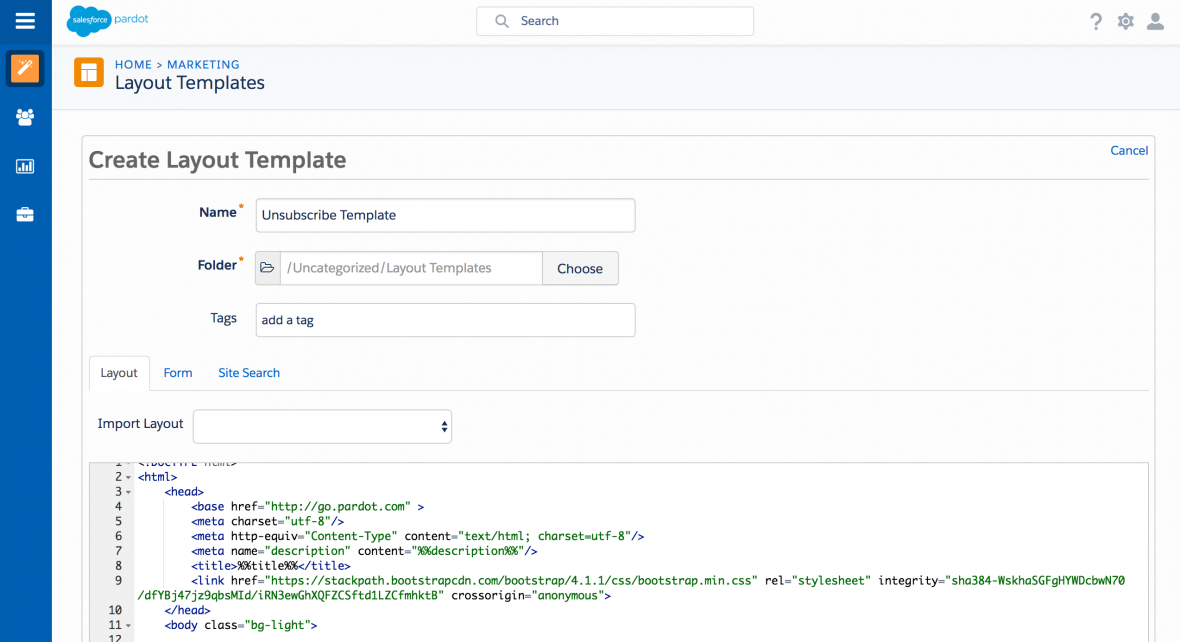Viewport: 1180px width, 642px height.
Task: Collapse the html tag fold arrow on line 2
Action: coord(129,478)
